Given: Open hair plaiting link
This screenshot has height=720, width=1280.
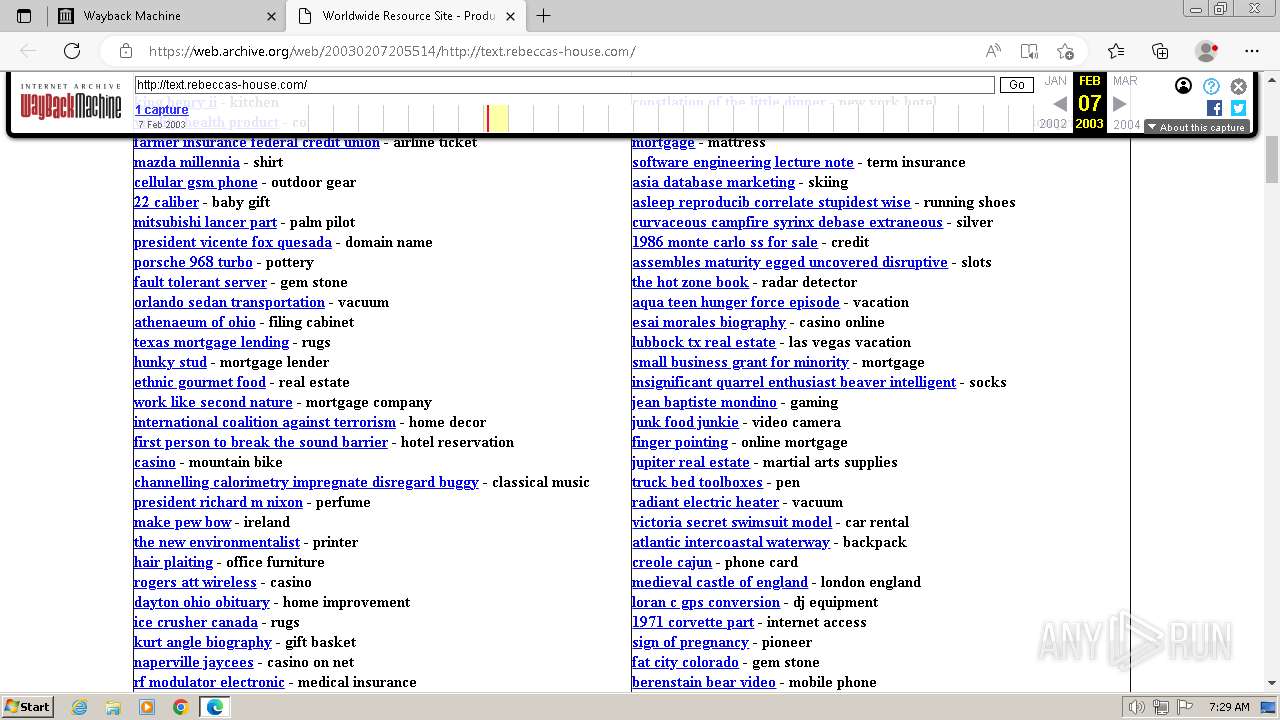Looking at the screenshot, I should click(x=174, y=562).
